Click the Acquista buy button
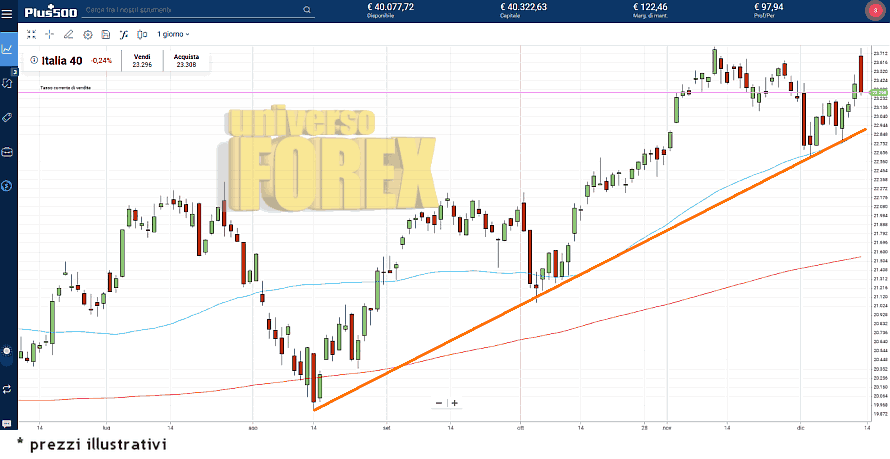The height and width of the screenshot is (459, 890). 186,61
